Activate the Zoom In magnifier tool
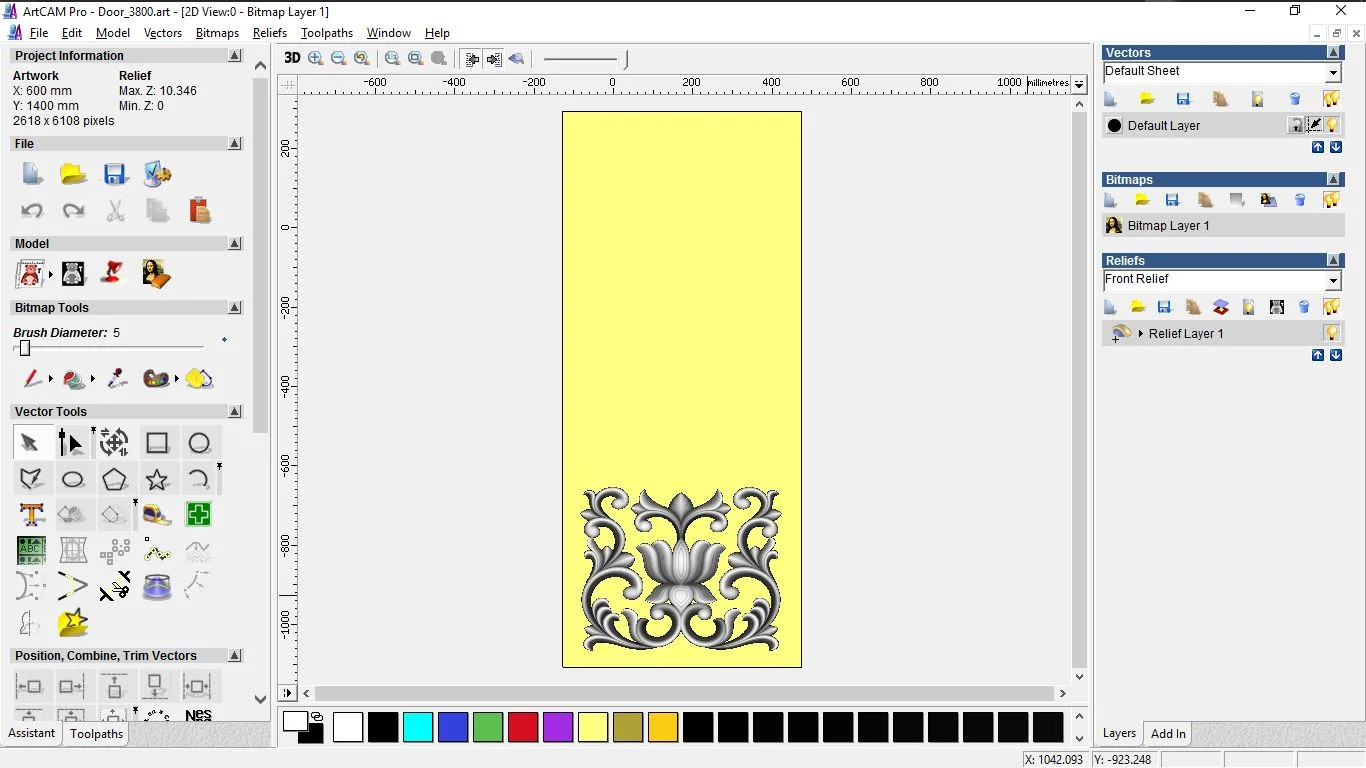The height and width of the screenshot is (768, 1366). (x=315, y=58)
